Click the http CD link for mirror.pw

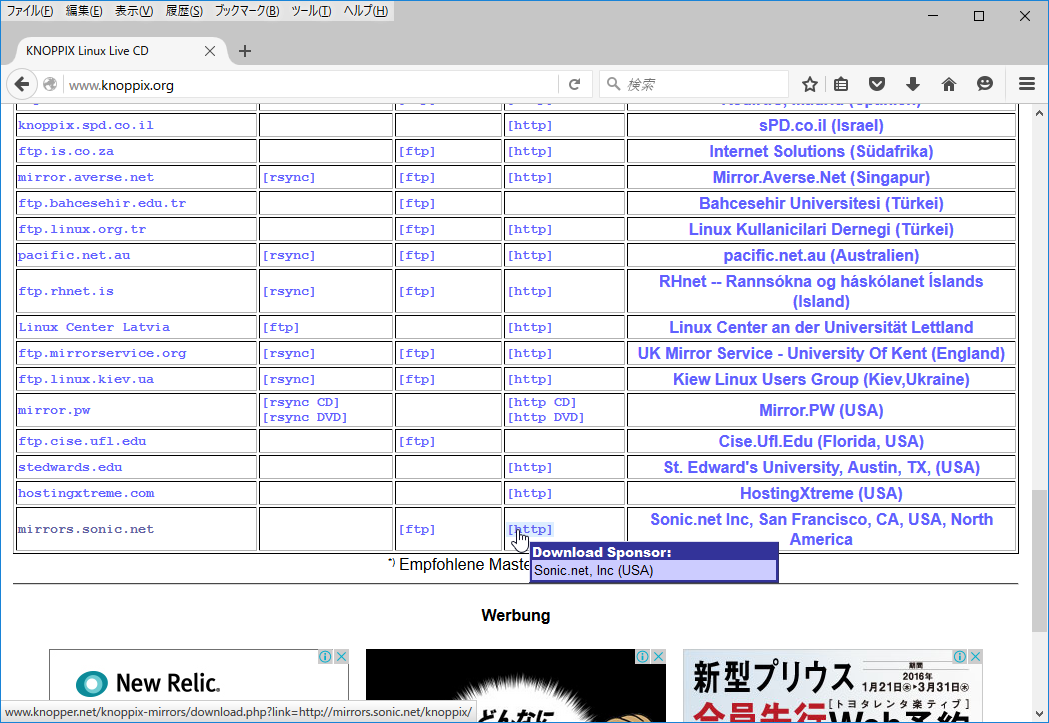click(x=542, y=402)
